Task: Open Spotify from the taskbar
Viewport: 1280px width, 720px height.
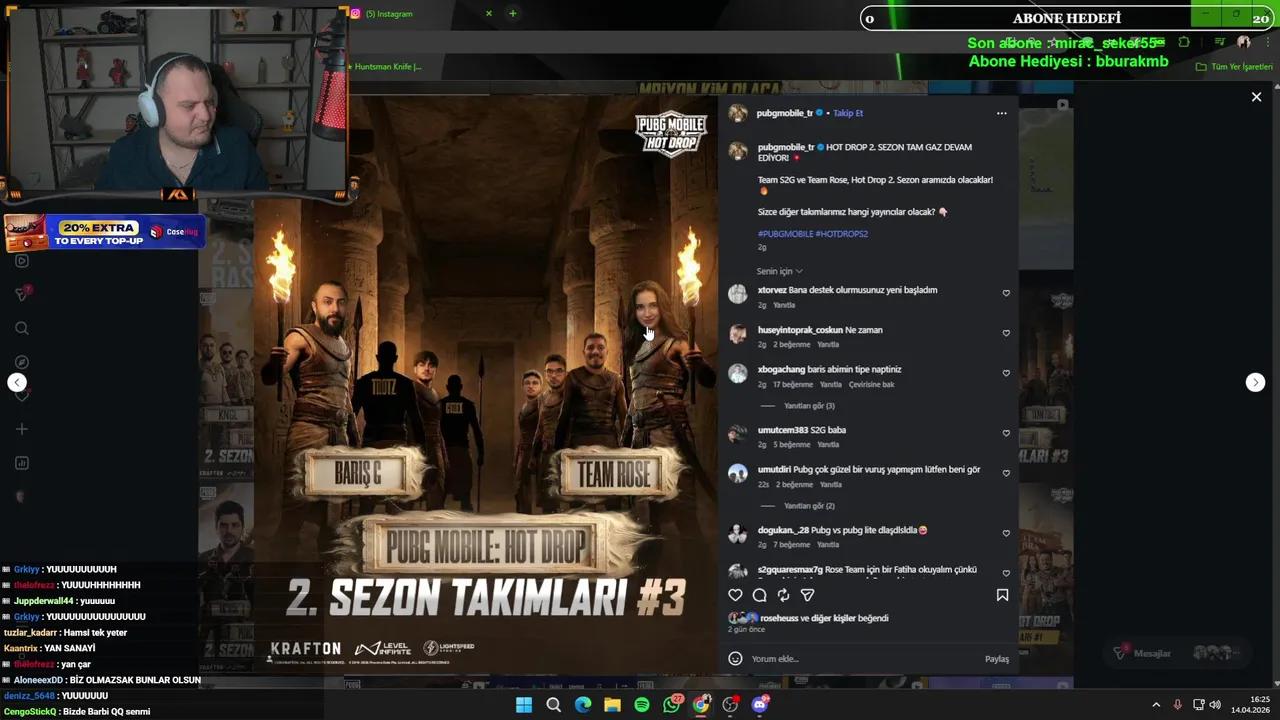Action: click(642, 705)
